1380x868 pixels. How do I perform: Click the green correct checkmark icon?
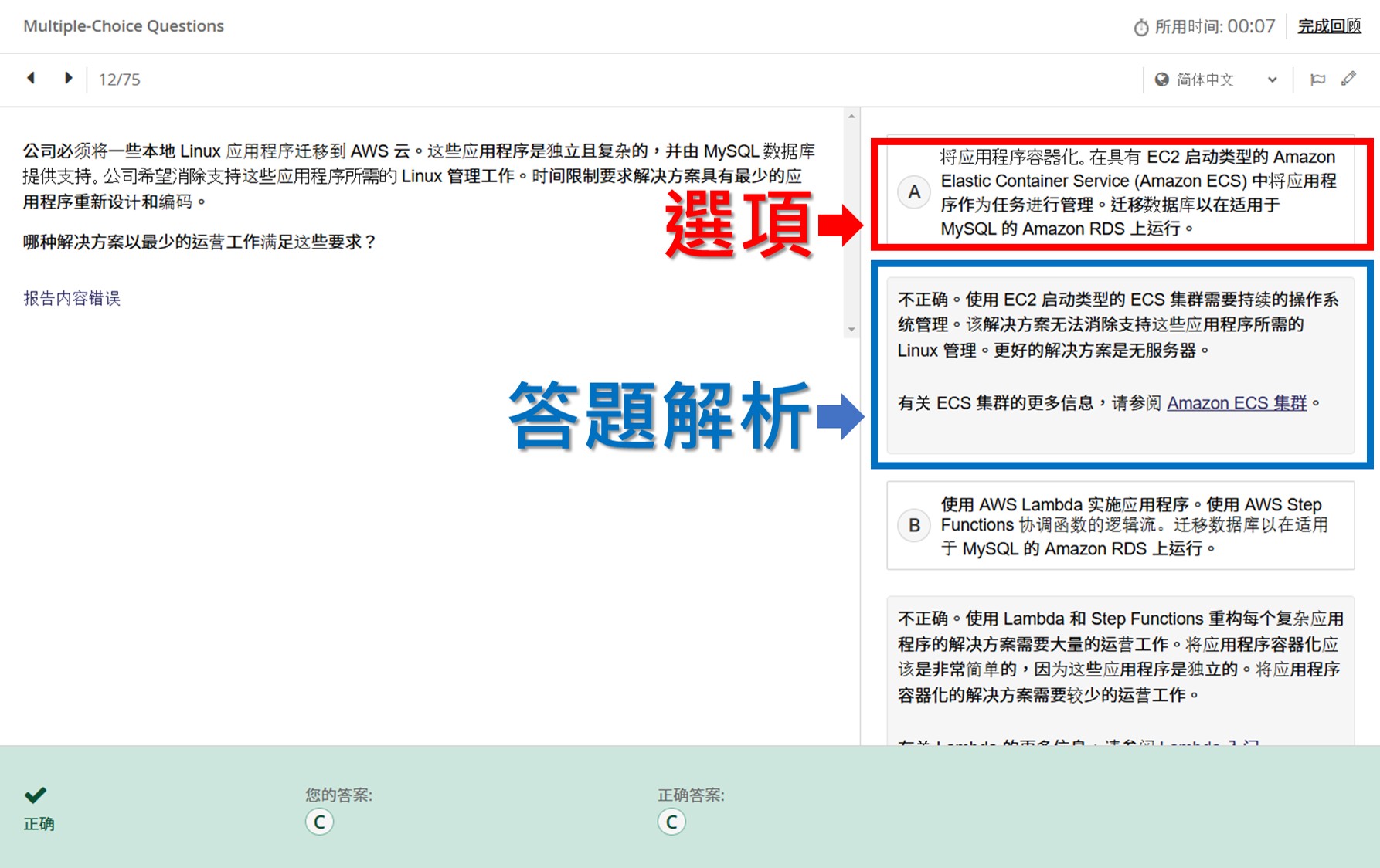coord(36,795)
